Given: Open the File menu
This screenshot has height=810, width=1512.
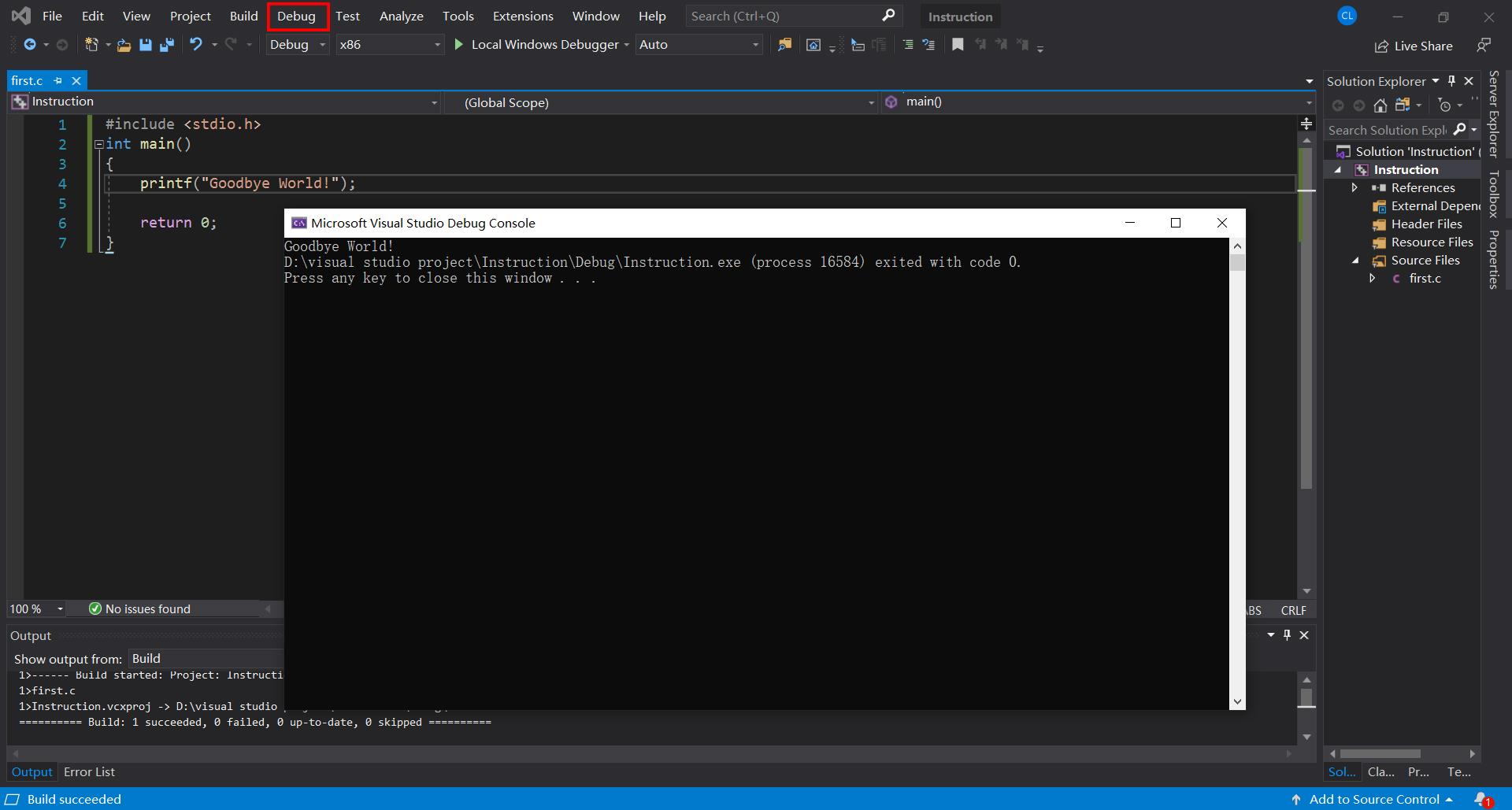Looking at the screenshot, I should point(52,16).
